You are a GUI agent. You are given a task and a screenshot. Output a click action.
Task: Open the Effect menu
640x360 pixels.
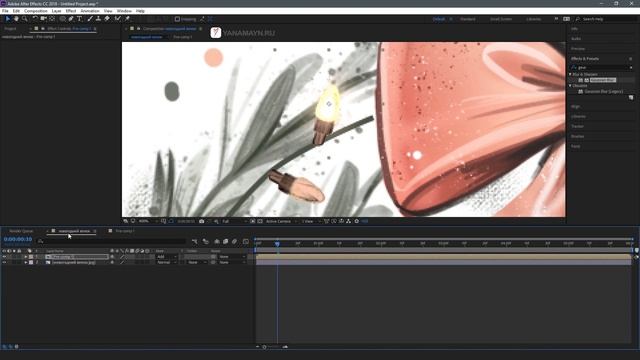point(71,11)
